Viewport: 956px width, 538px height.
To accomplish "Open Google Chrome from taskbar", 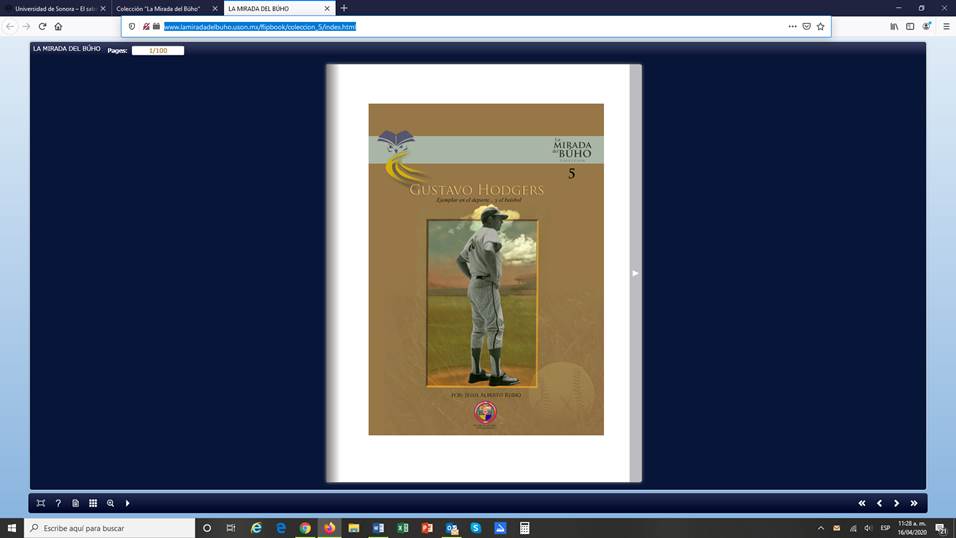I will click(305, 528).
